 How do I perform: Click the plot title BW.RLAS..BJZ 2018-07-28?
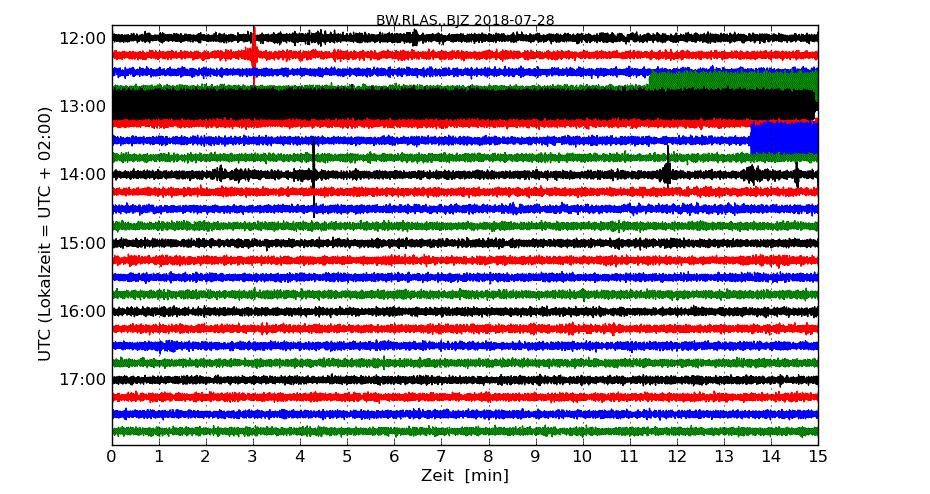pos(465,20)
